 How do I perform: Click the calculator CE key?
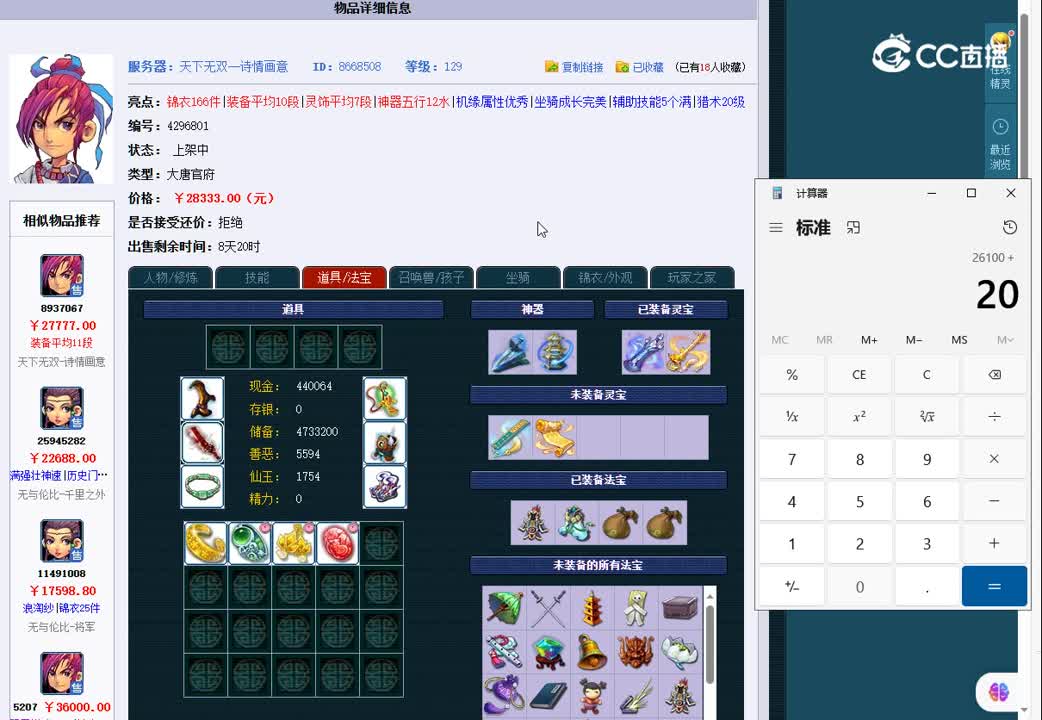pos(859,375)
